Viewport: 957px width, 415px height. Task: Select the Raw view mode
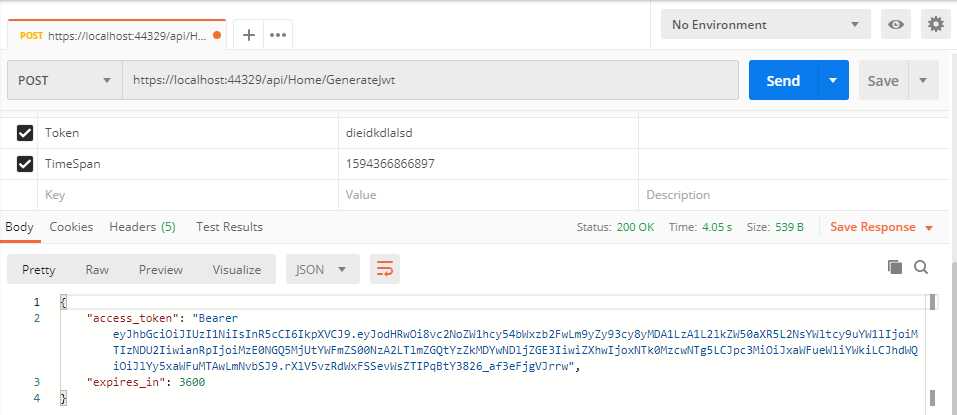[97, 269]
